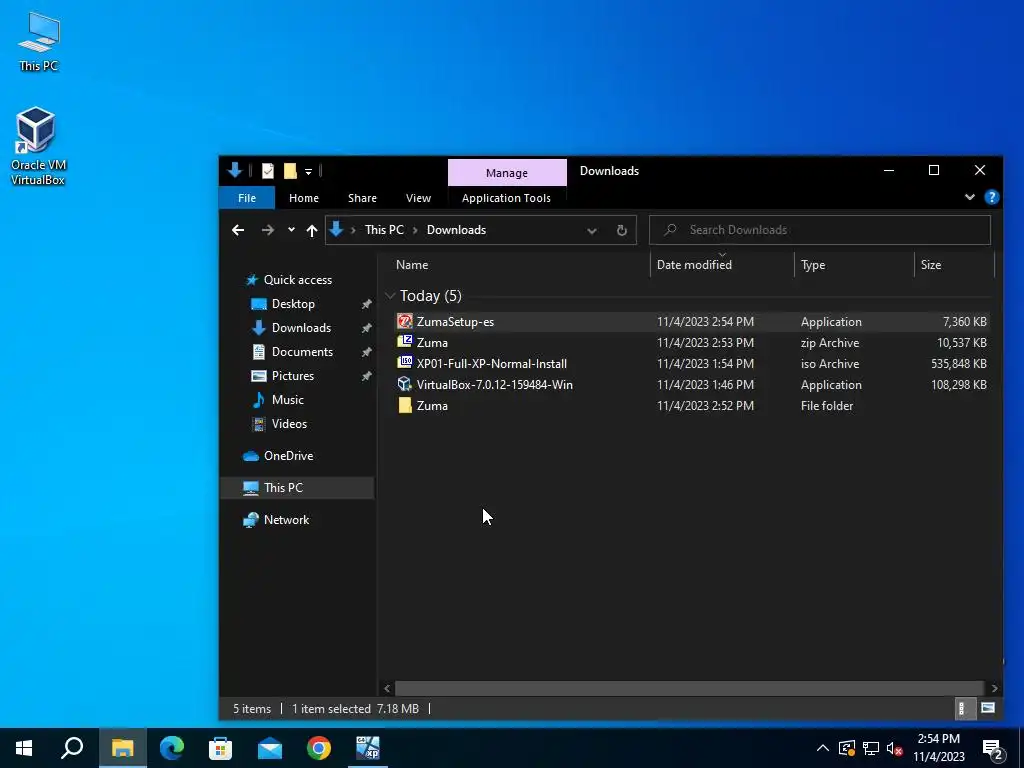Click This PC in the address bar
The width and height of the screenshot is (1024, 768).
384,230
